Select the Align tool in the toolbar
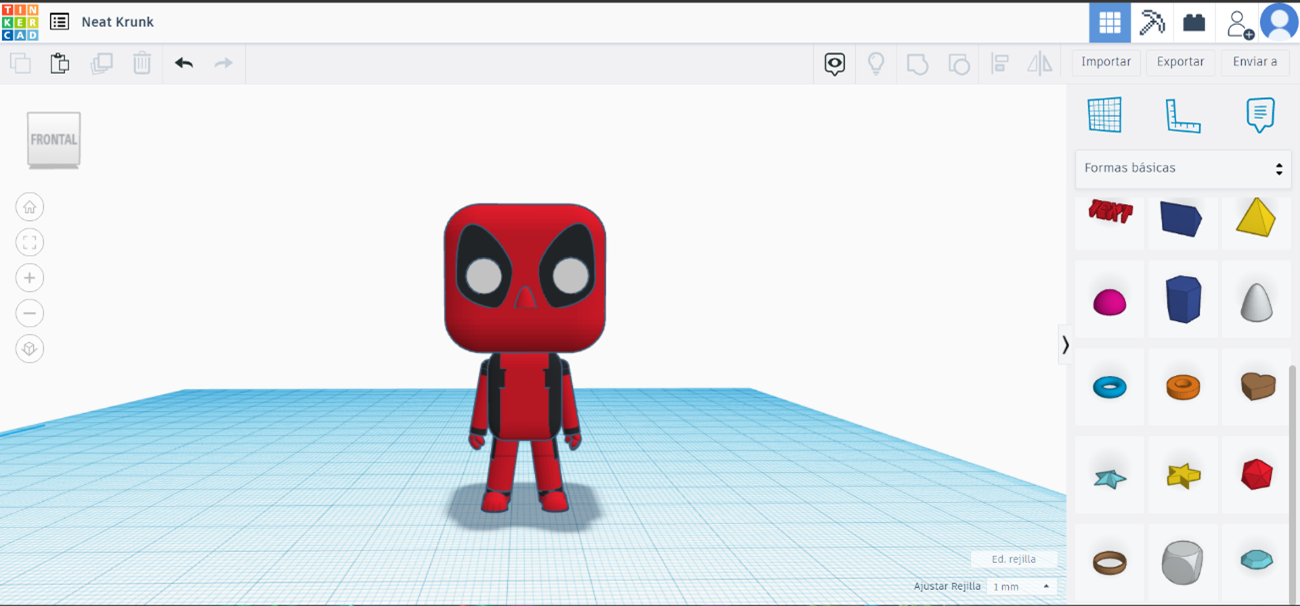1300x606 pixels. tap(1000, 63)
